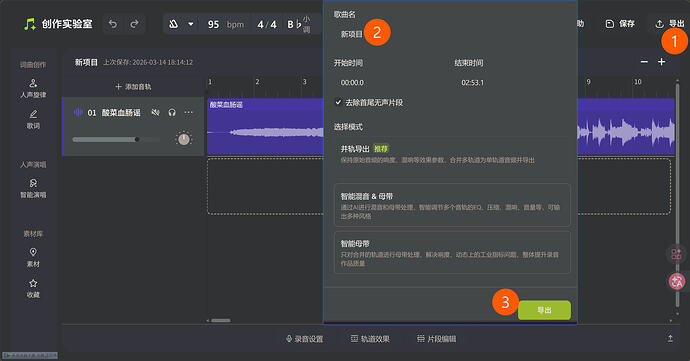690x361 pixels.
Task: Open 轨道效果 in the bottom bar
Action: tap(370, 339)
